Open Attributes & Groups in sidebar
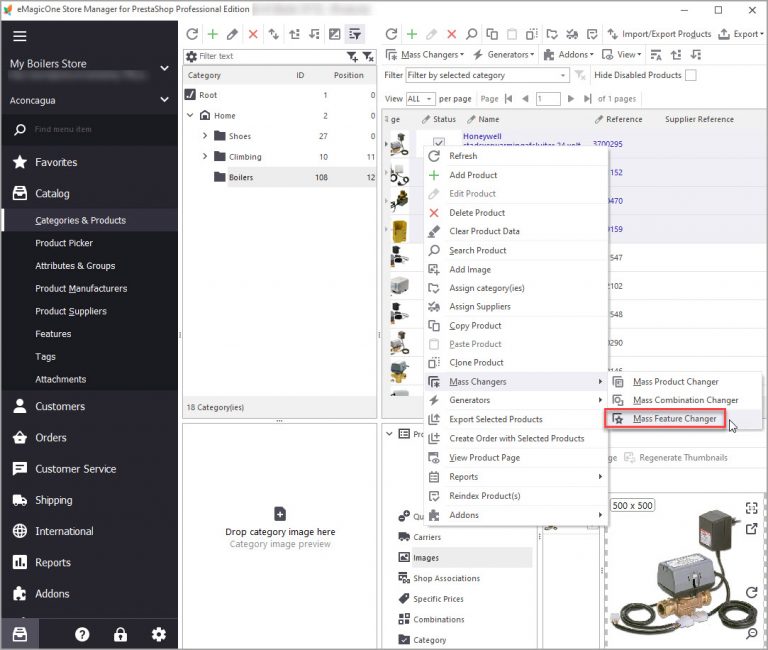 click(x=75, y=265)
